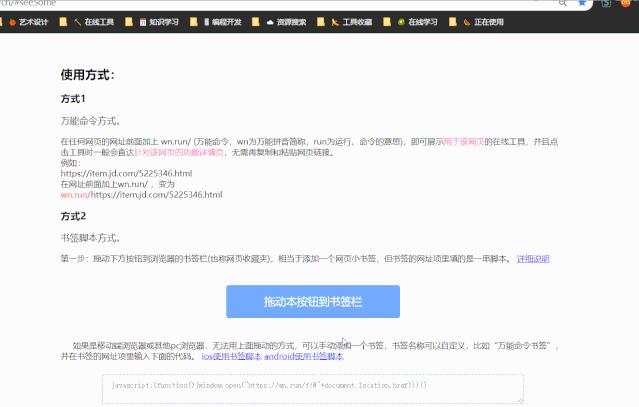Click the magnifier icon in address bar
Image resolution: width=639 pixels, height=407 pixels.
[562, 3]
